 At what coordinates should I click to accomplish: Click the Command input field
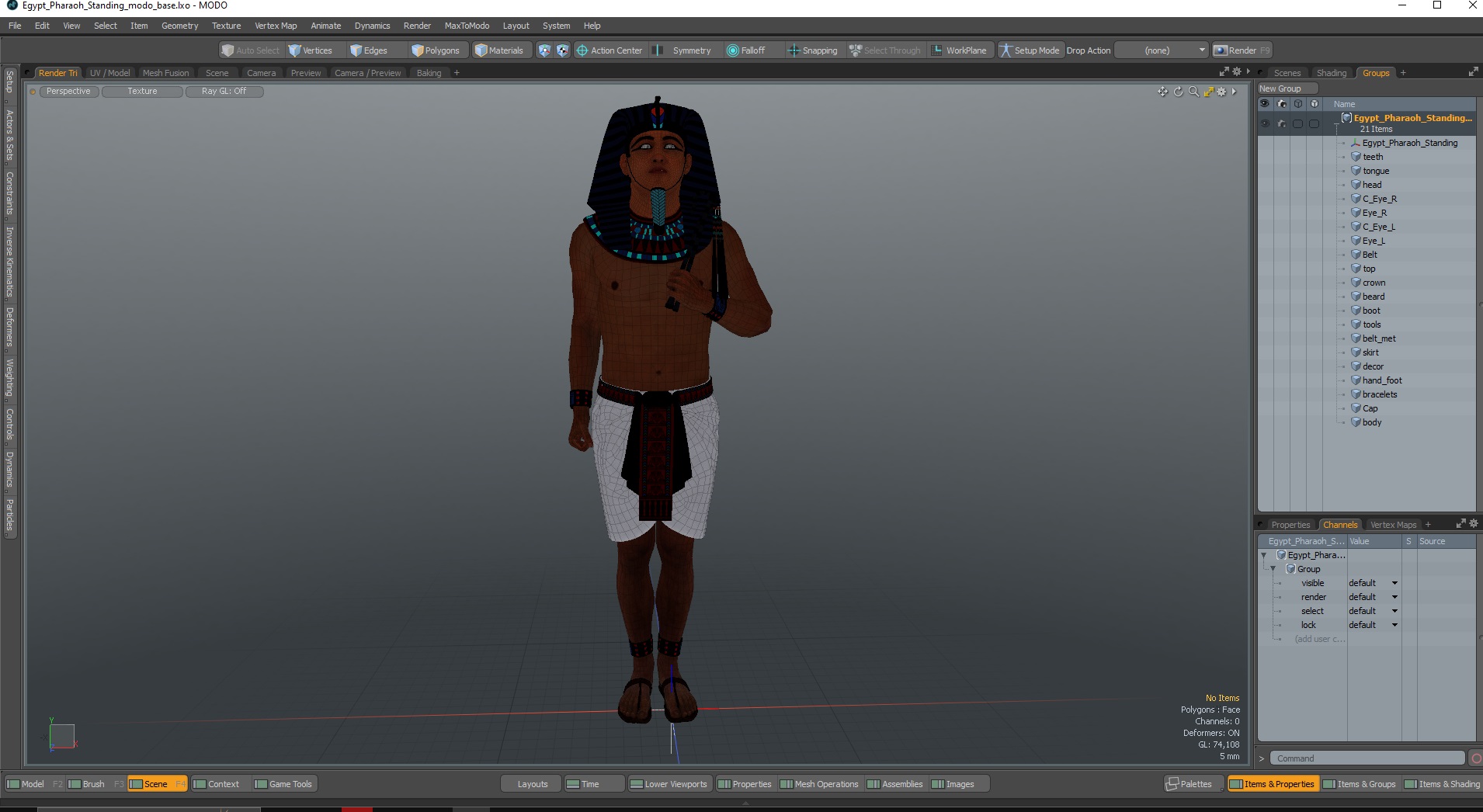point(1367,758)
